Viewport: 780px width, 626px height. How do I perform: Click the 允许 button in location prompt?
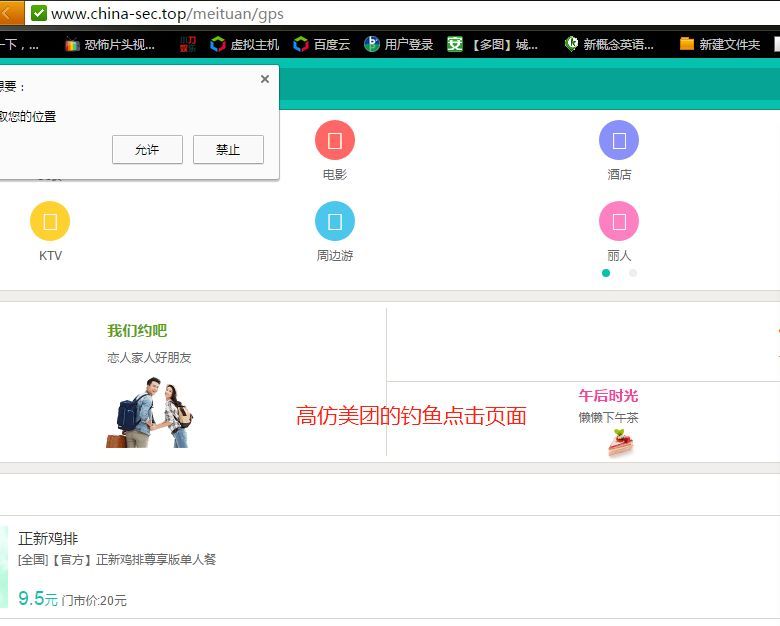pos(147,149)
